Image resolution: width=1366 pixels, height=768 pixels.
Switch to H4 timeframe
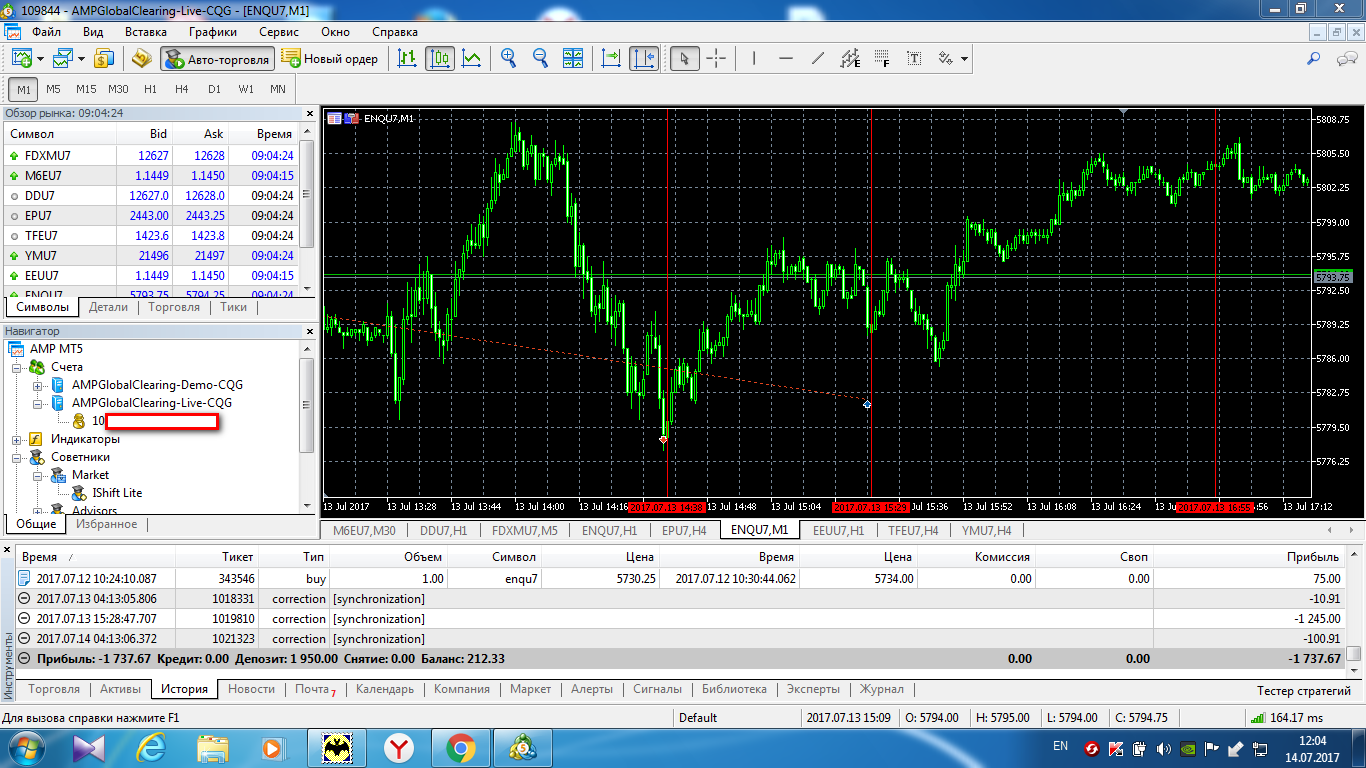(x=181, y=89)
